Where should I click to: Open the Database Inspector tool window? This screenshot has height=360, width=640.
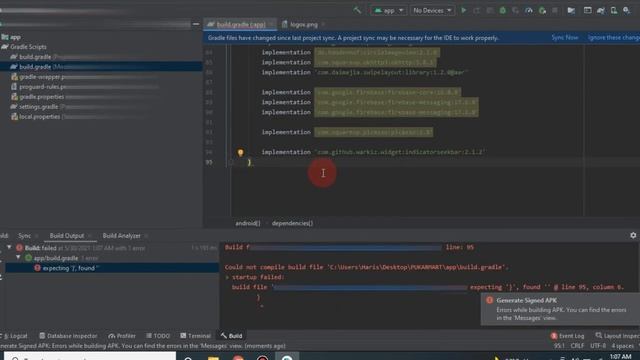coord(68,336)
